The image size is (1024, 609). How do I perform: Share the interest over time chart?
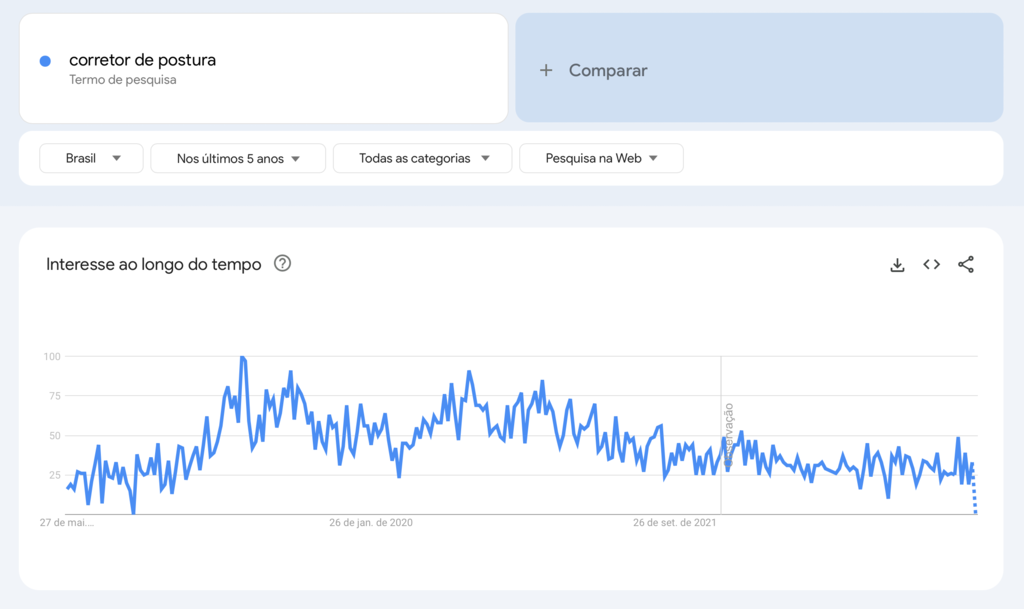(x=965, y=264)
